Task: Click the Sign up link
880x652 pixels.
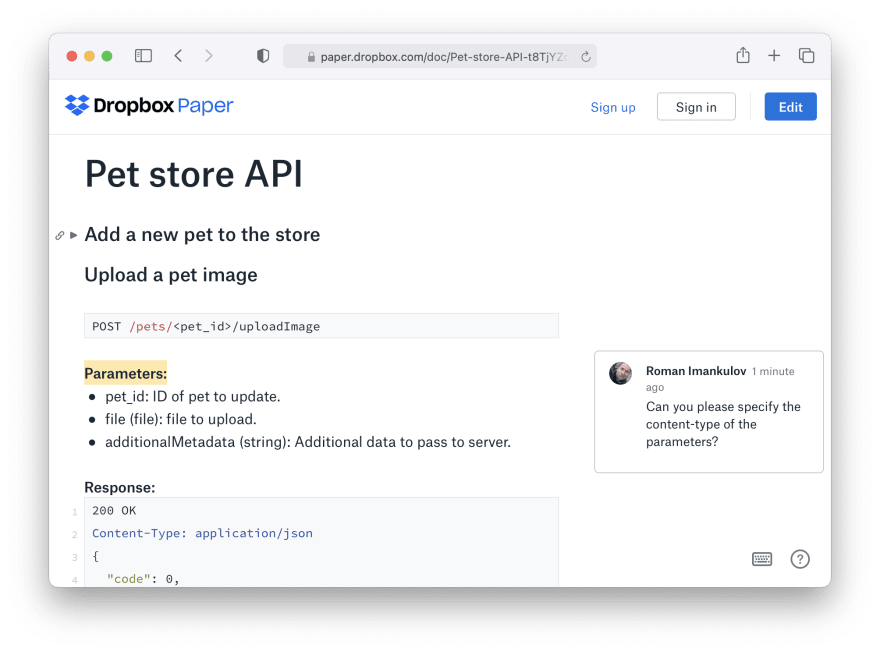Action: click(613, 107)
